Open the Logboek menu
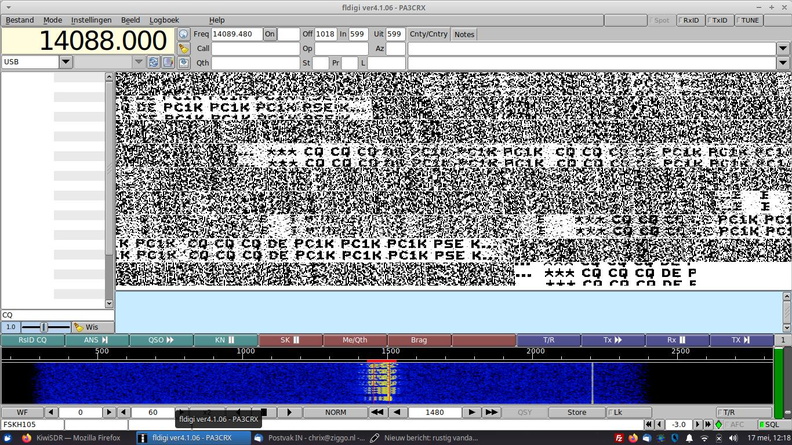The height and width of the screenshot is (445, 792). coord(164,20)
